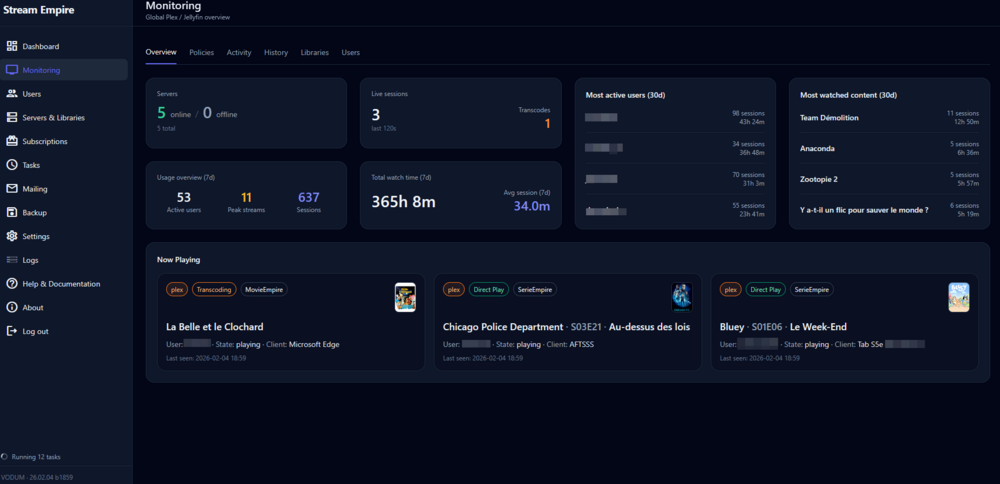The width and height of the screenshot is (1000, 484).
Task: Click the SerieEmpire badge on Chicago Police card
Action: 535,290
